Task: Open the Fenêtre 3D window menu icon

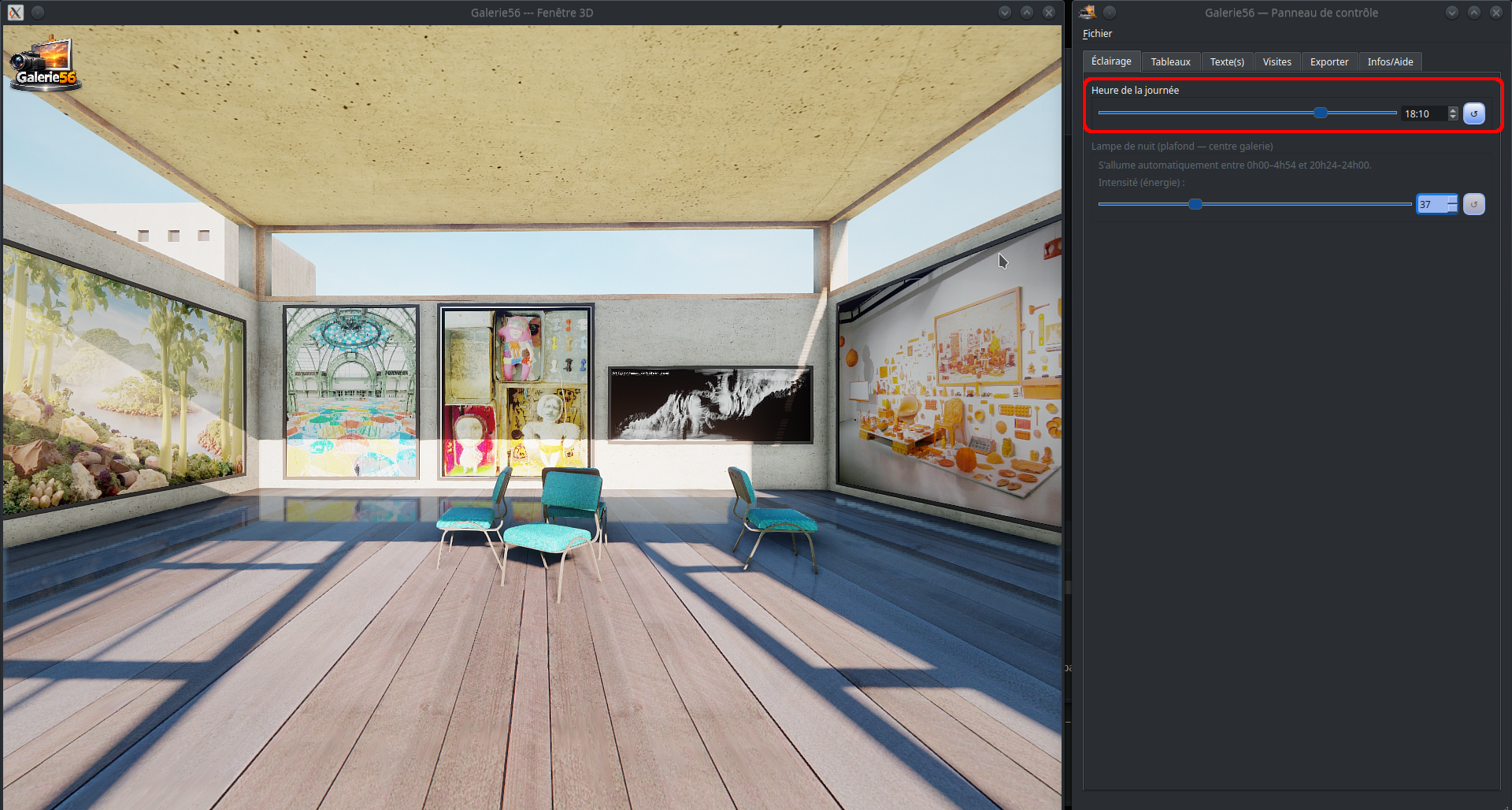Action: pos(16,13)
